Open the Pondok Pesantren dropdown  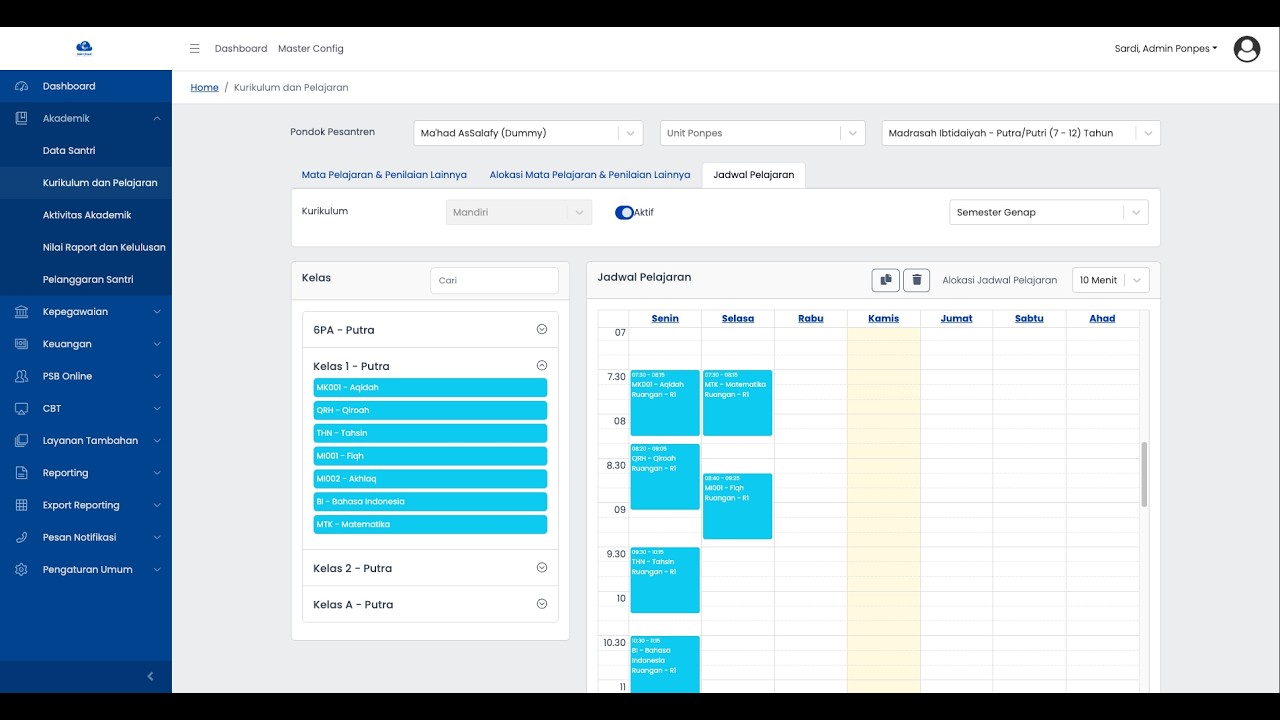[x=528, y=133]
